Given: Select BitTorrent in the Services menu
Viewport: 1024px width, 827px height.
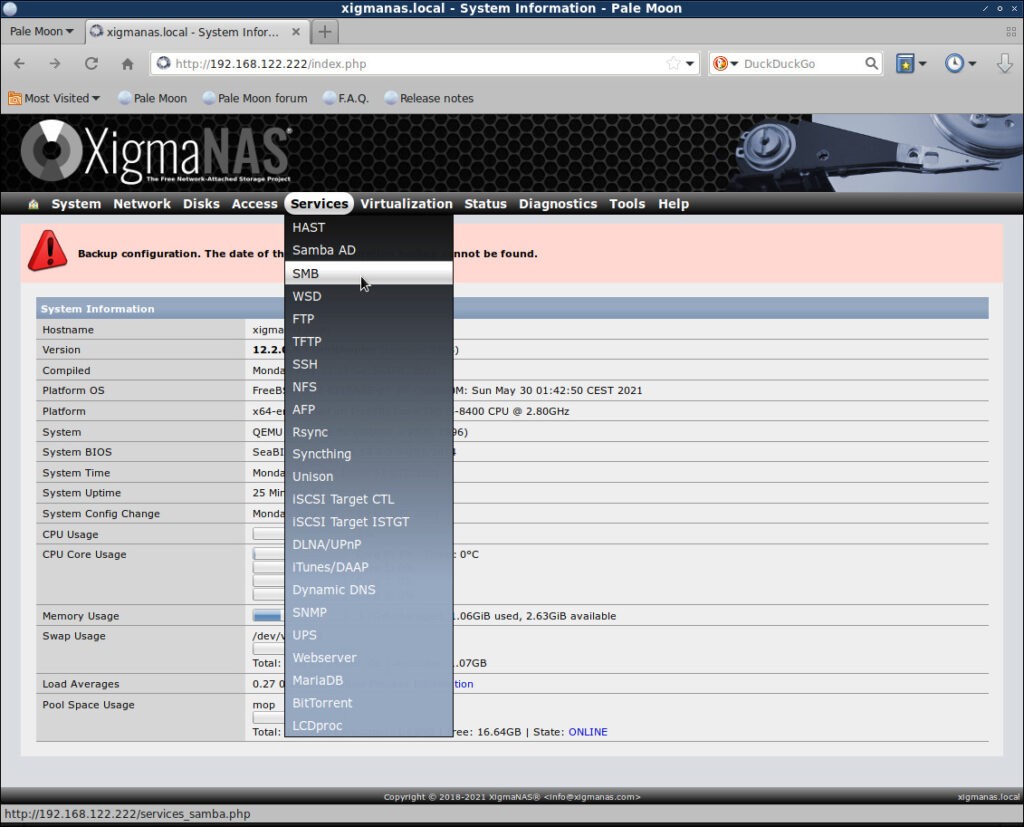Looking at the screenshot, I should click(x=369, y=703).
